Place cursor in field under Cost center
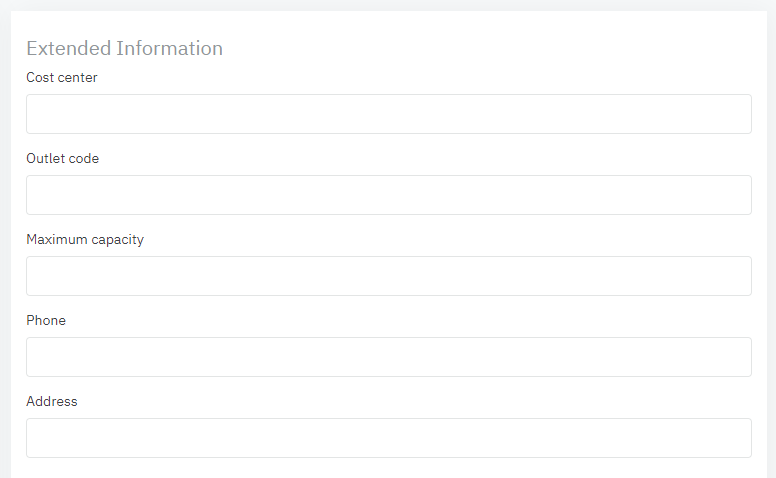 pos(388,114)
